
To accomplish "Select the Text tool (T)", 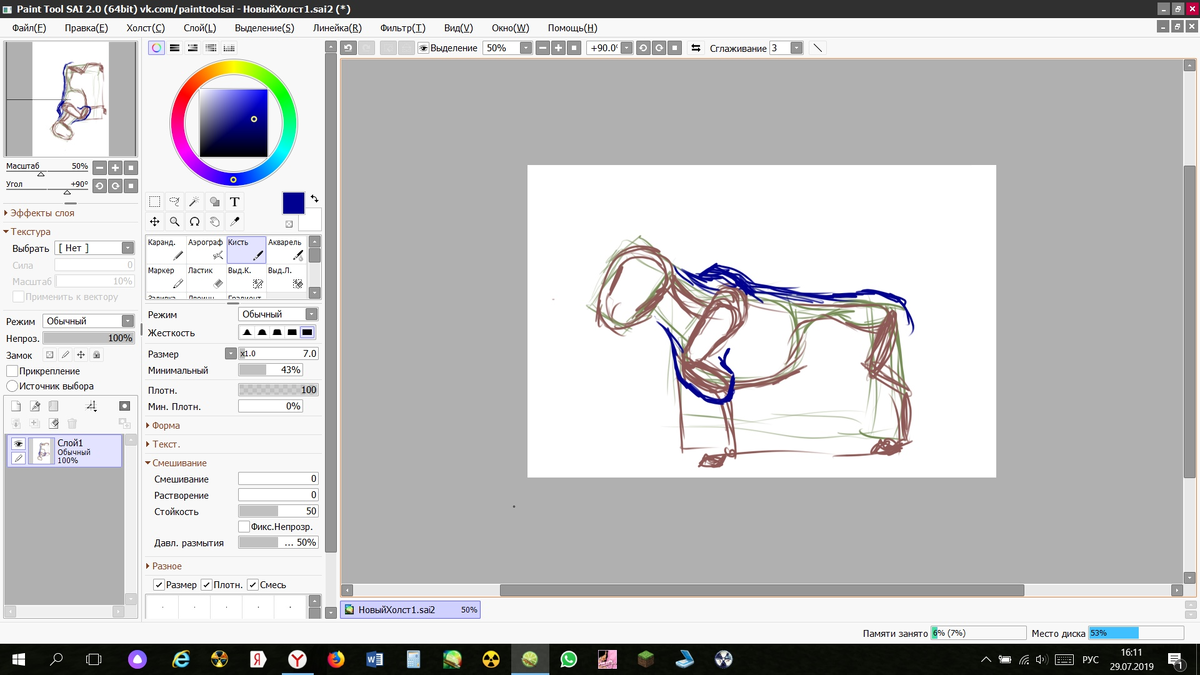I will 235,202.
